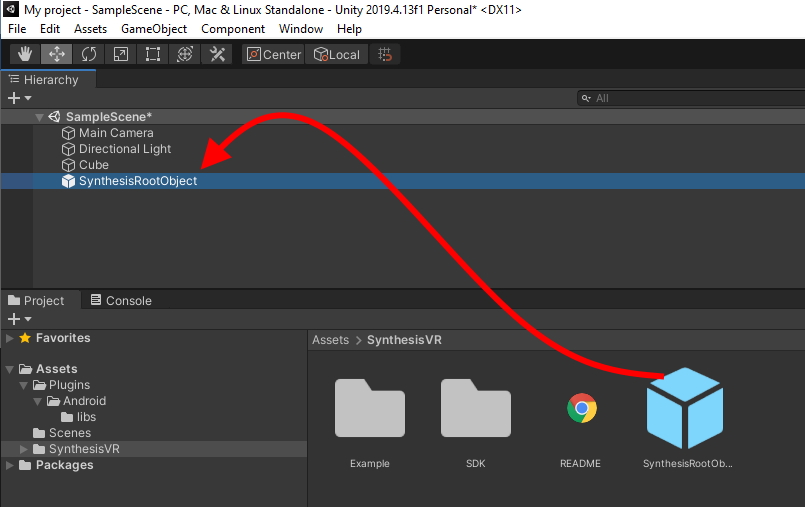Viewport: 805px width, 507px height.
Task: Open the Assets menu
Action: tap(90, 29)
